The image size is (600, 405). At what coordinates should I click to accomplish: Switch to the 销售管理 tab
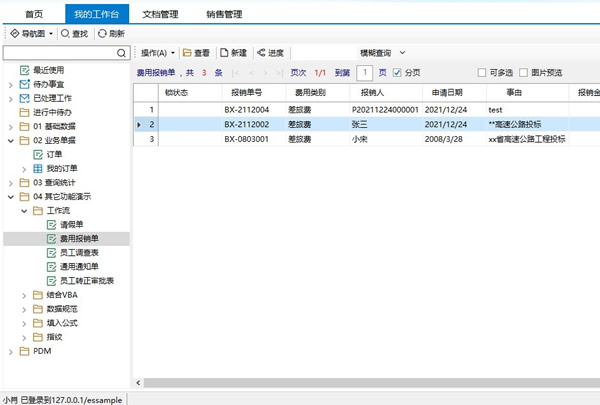click(x=223, y=14)
